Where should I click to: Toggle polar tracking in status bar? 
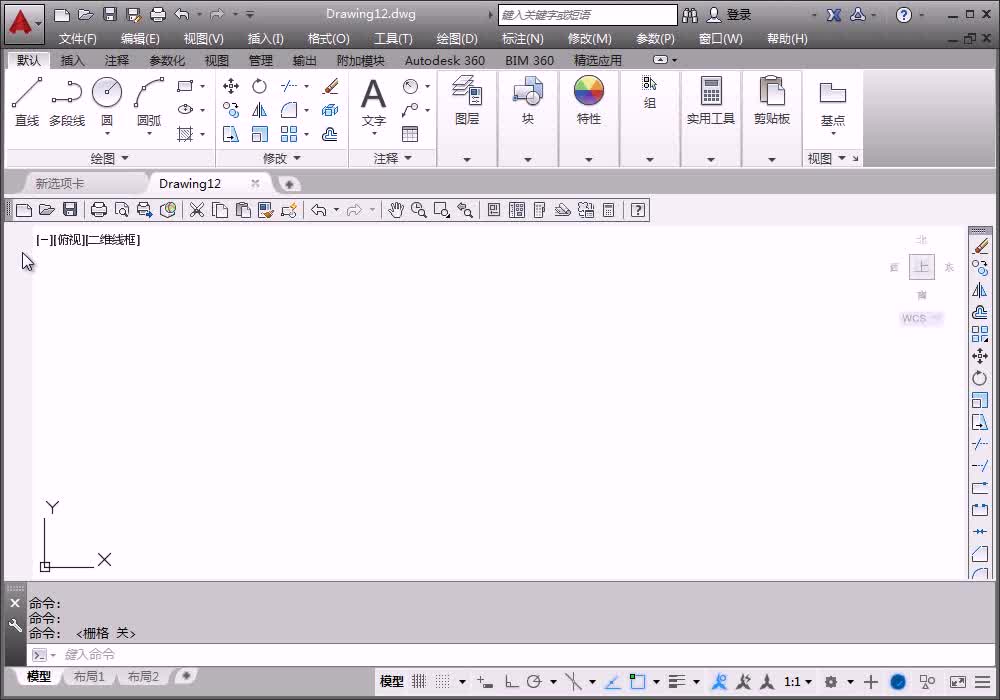534,682
